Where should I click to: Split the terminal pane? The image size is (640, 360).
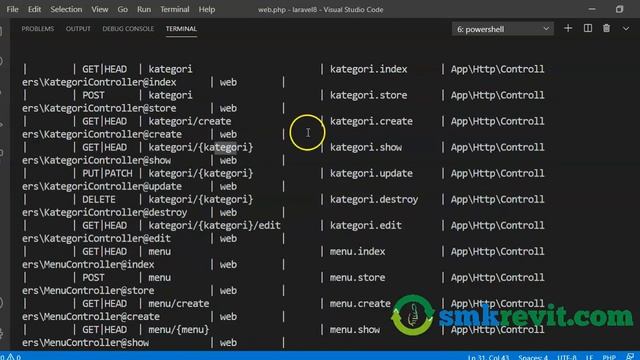point(588,29)
